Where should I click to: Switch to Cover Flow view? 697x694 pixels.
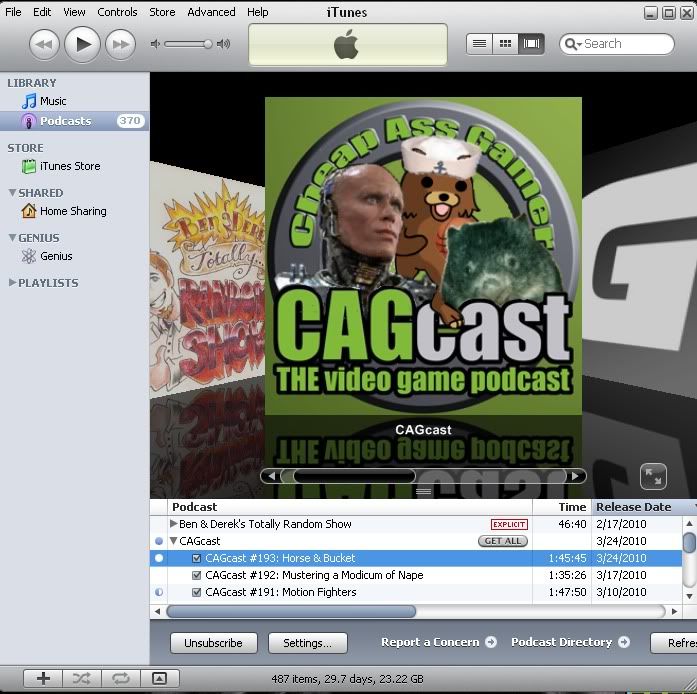[531, 44]
